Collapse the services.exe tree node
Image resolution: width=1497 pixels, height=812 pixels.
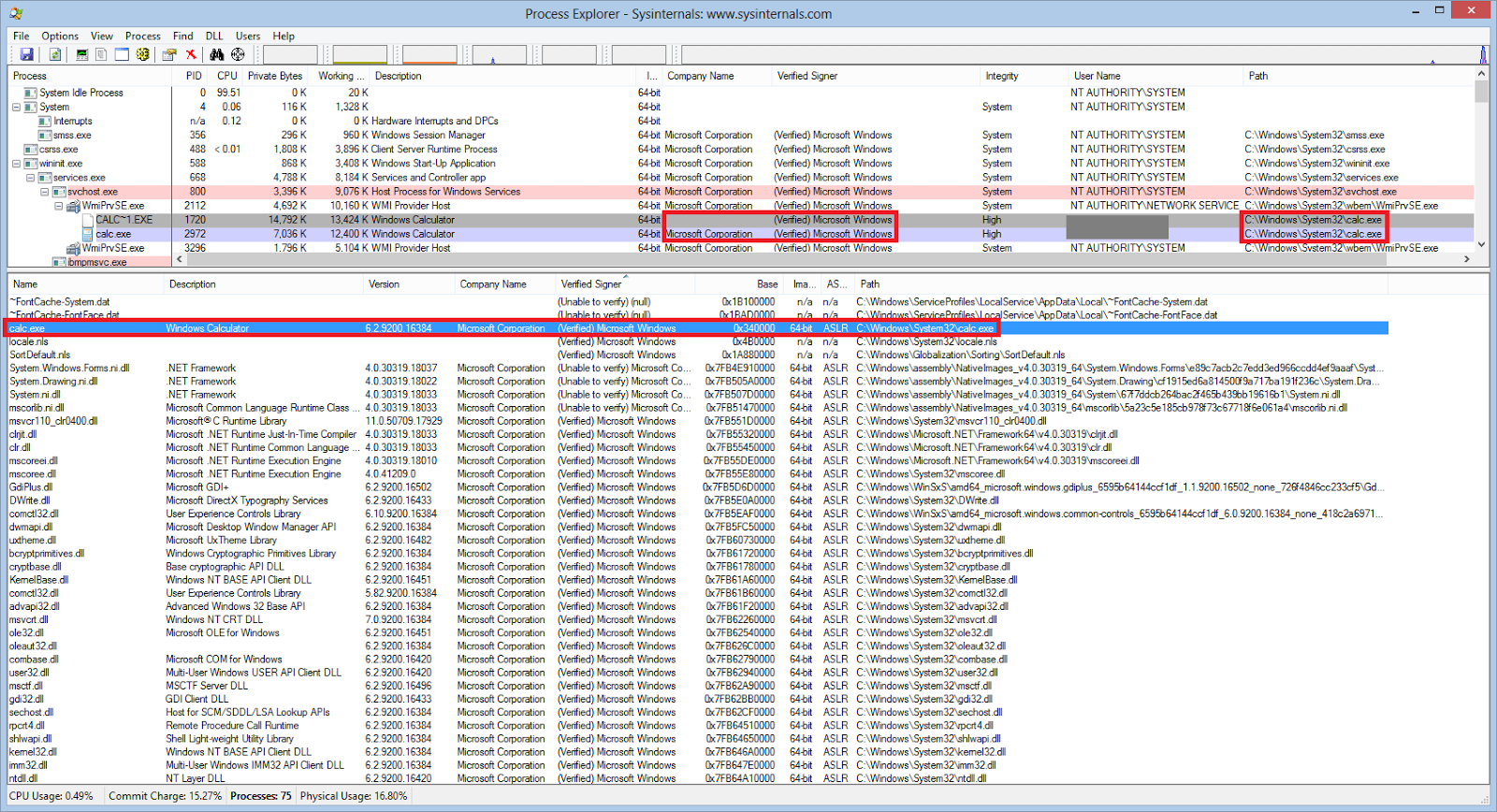(x=30, y=177)
